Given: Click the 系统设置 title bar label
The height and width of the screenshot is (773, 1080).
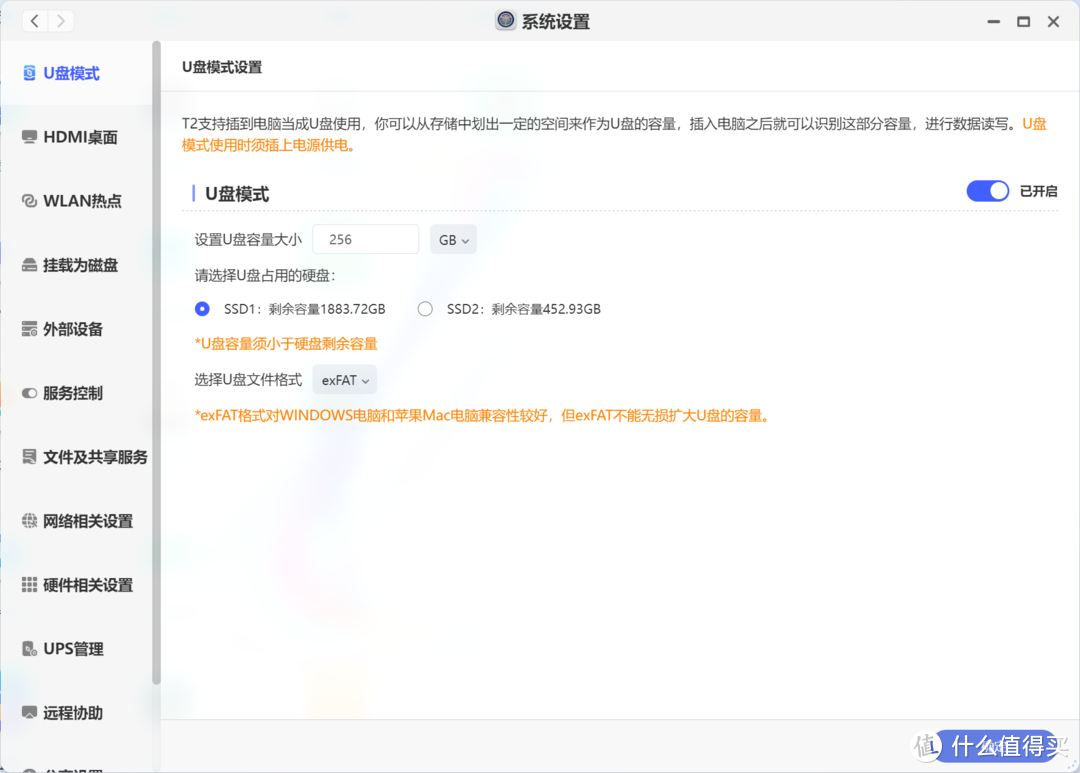Looking at the screenshot, I should coord(554,20).
